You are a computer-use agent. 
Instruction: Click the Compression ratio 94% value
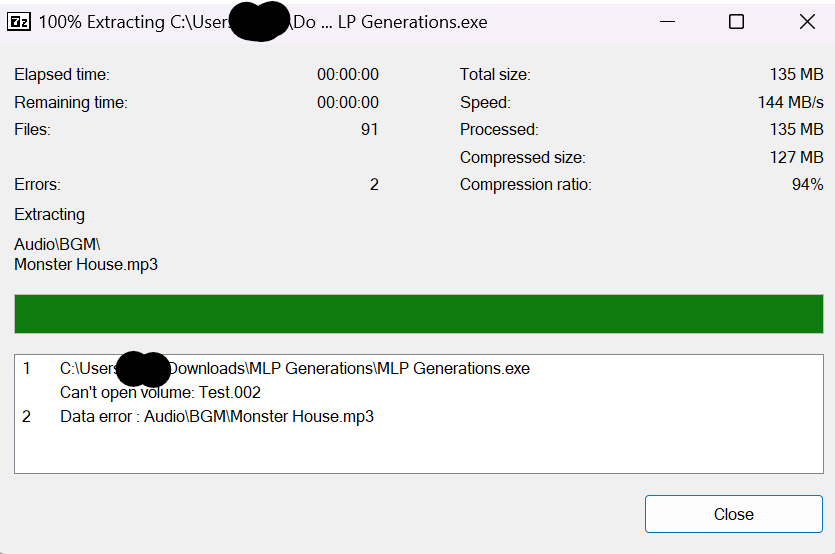pyautogui.click(x=807, y=184)
